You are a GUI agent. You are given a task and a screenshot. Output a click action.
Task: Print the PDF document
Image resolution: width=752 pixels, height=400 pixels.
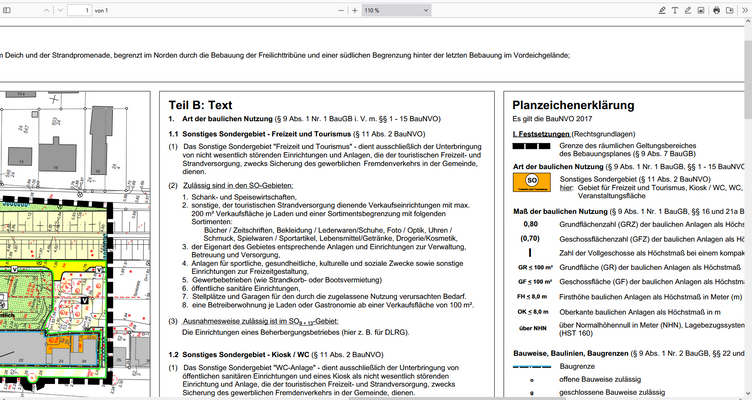pos(717,9)
